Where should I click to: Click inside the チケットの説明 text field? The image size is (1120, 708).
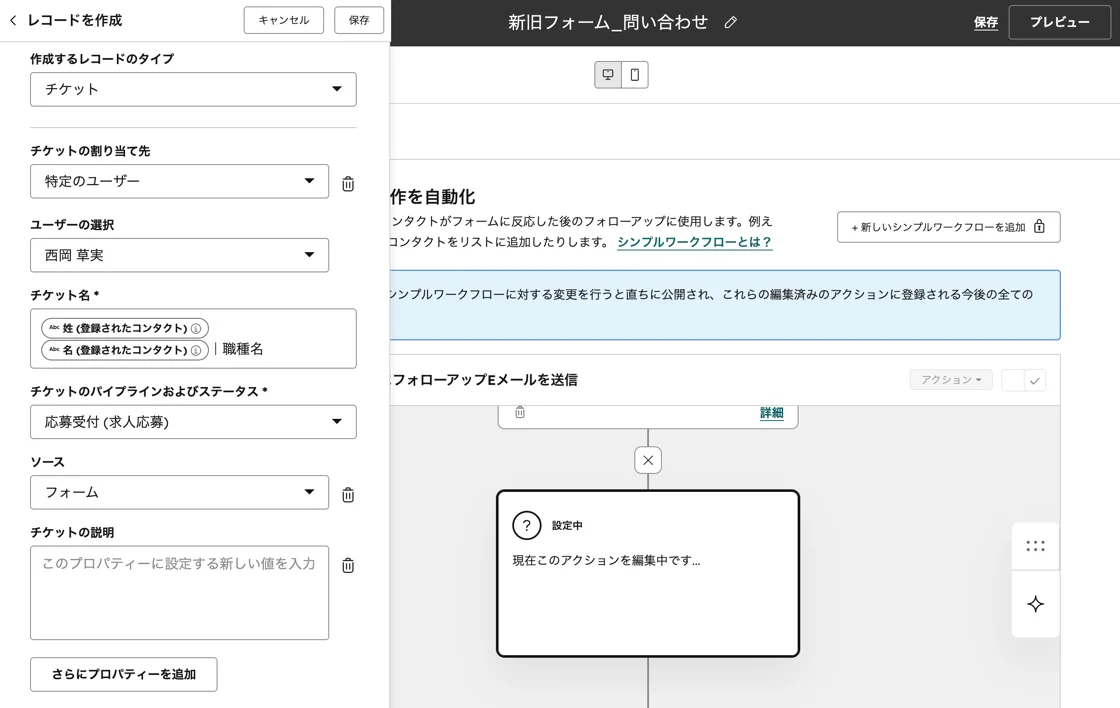179,590
